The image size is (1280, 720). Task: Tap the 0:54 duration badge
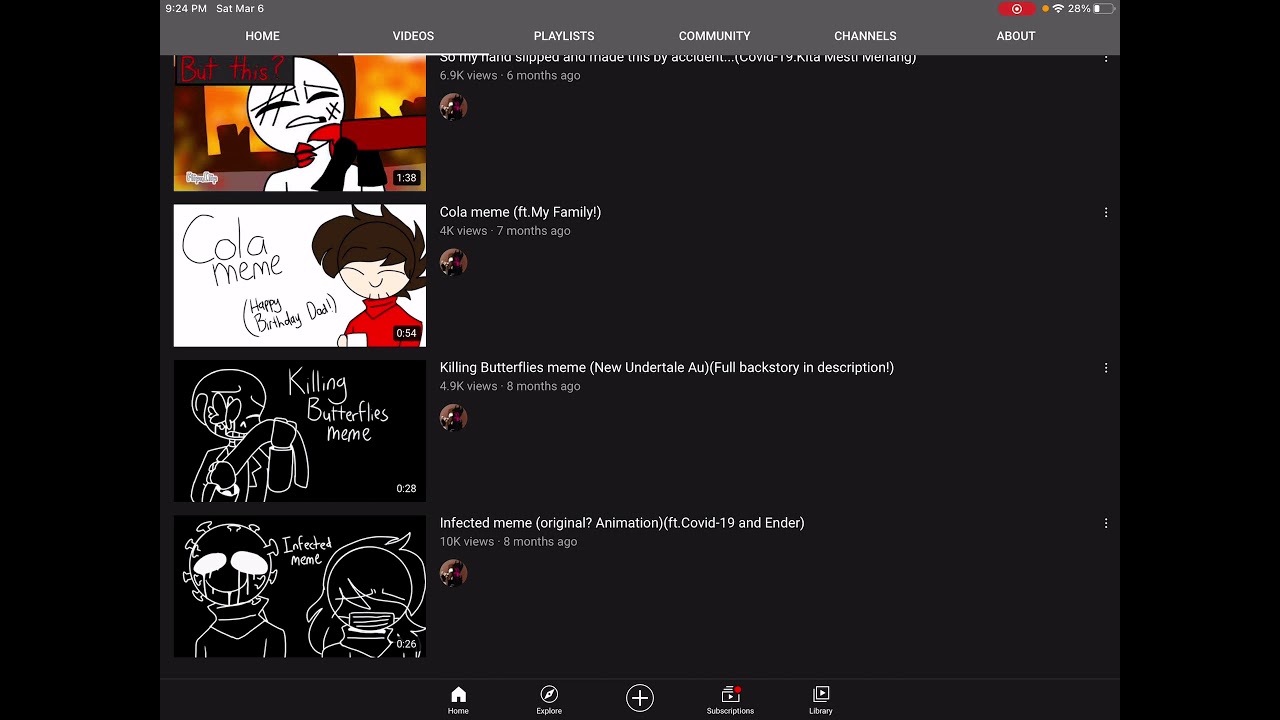[x=406, y=333]
